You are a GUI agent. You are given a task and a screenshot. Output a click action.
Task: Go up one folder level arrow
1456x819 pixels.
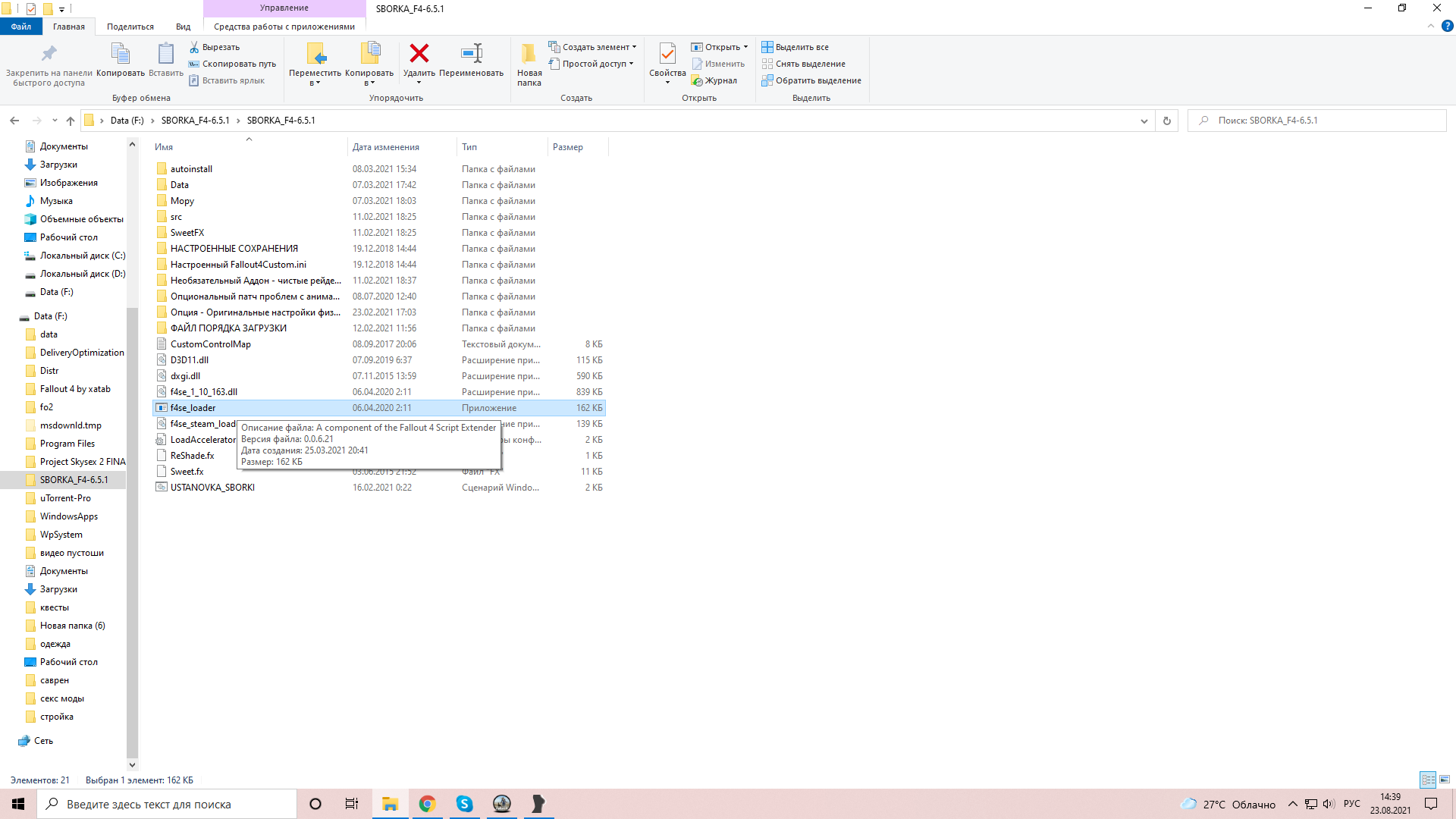pos(71,121)
